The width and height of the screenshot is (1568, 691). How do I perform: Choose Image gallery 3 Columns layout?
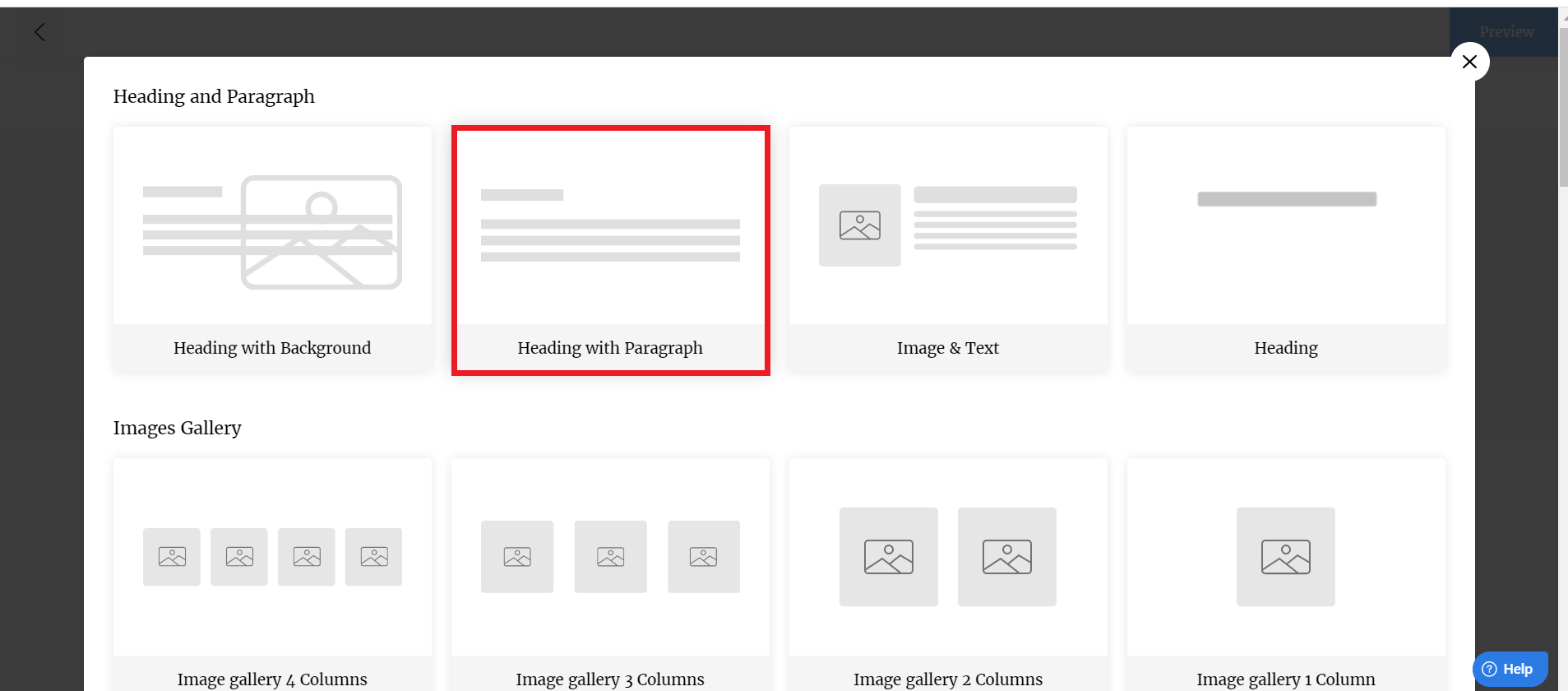610,574
